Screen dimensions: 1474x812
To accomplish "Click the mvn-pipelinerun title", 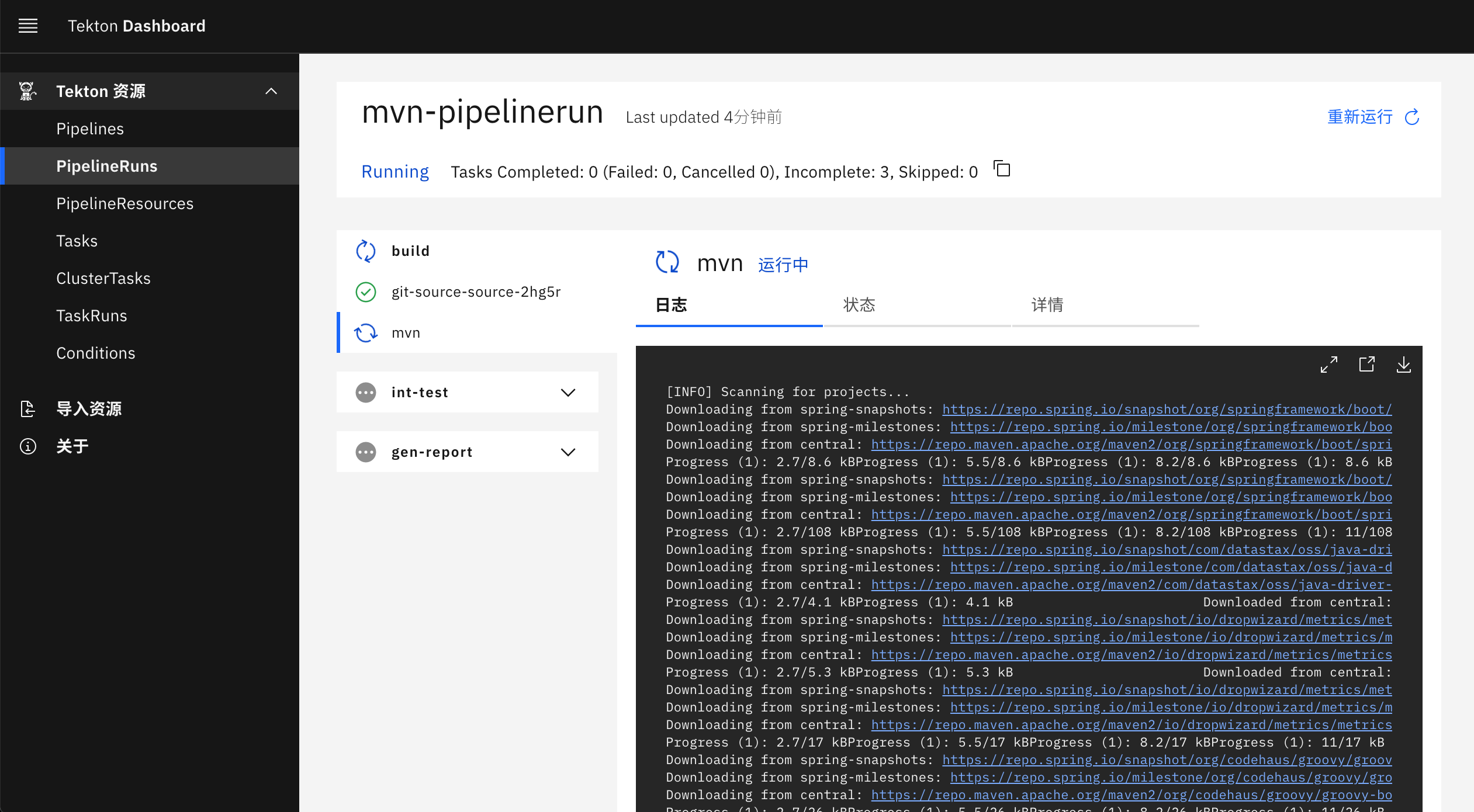I will [482, 112].
